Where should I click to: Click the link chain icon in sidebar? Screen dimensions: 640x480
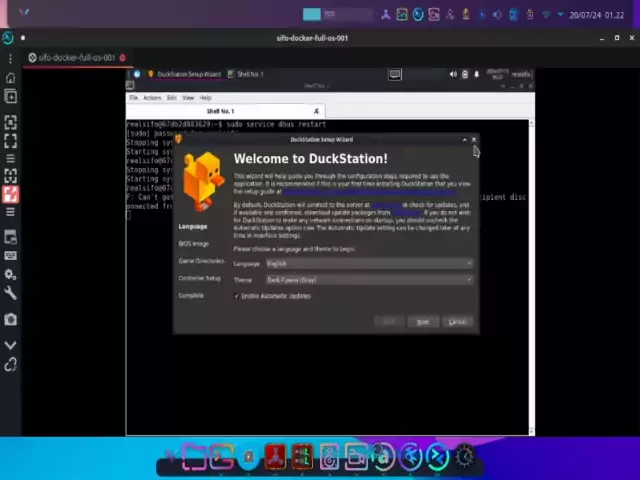coord(10,365)
